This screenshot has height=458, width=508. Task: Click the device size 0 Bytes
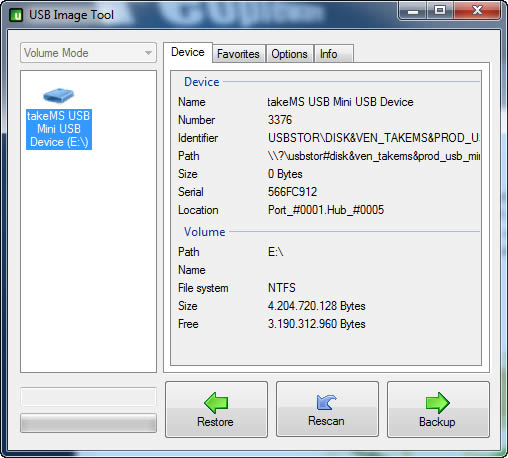click(285, 174)
